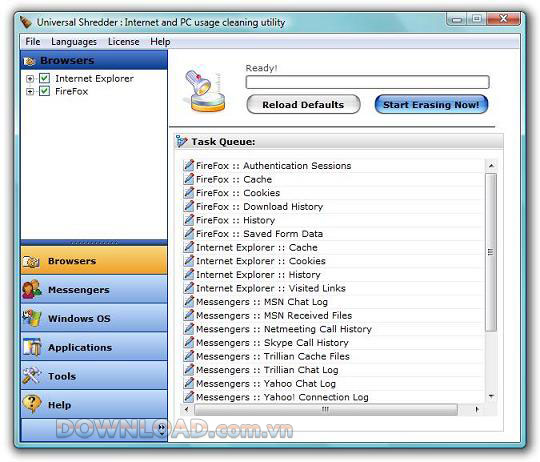Click the sidebar configure chevron at bottom
This screenshot has width=540, height=462.
[161, 429]
